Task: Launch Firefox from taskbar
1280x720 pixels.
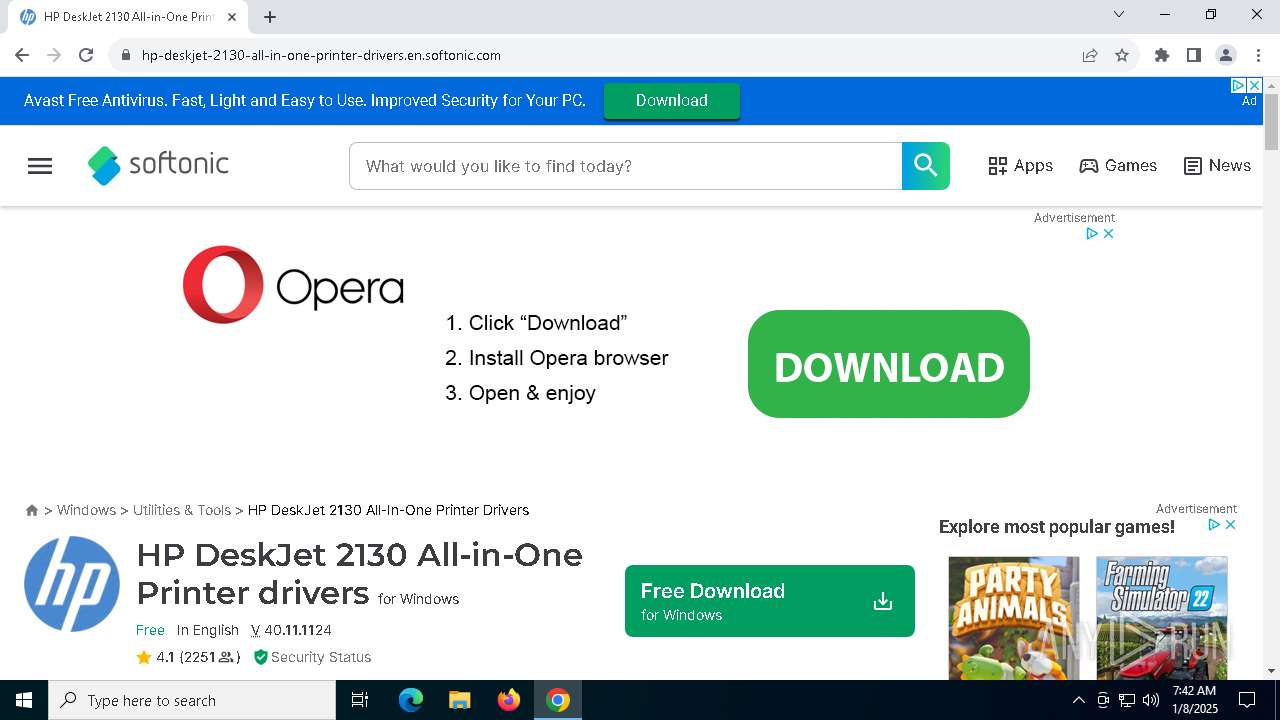Action: pyautogui.click(x=509, y=700)
